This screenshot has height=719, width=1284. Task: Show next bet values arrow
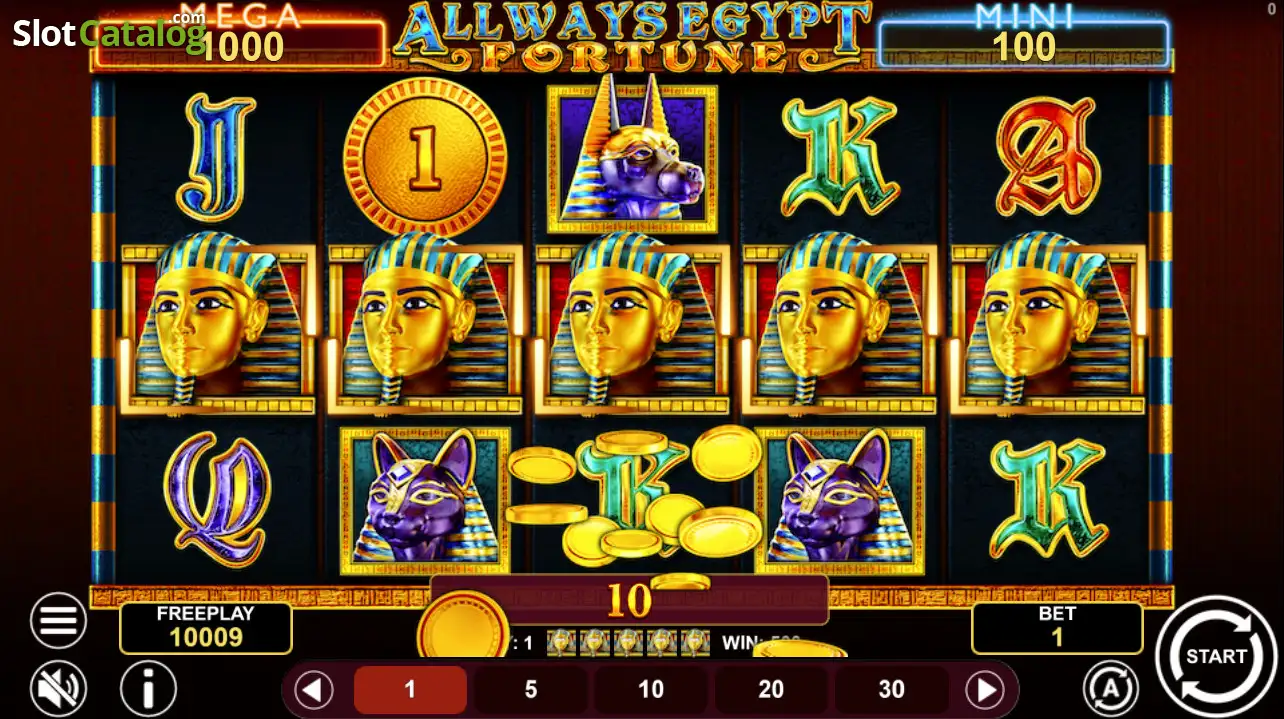click(x=985, y=690)
